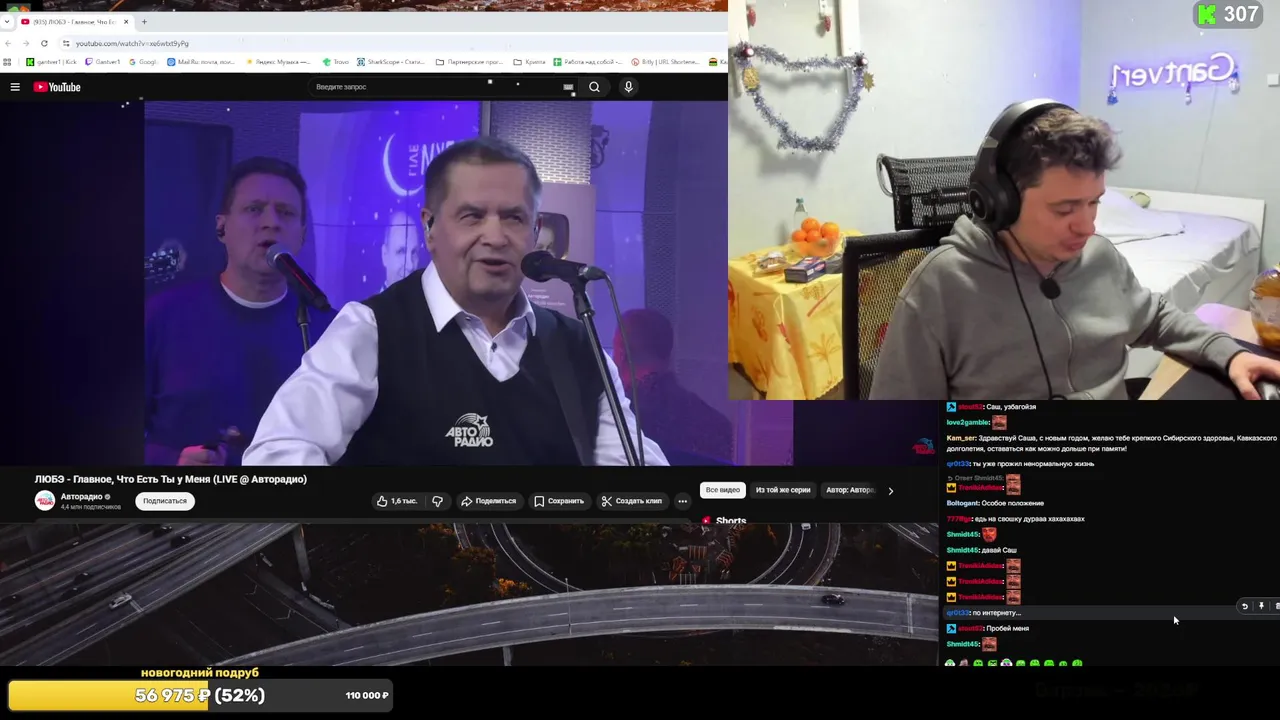Open the Авторадио channel avatar
The width and height of the screenshot is (1280, 720).
[45, 501]
